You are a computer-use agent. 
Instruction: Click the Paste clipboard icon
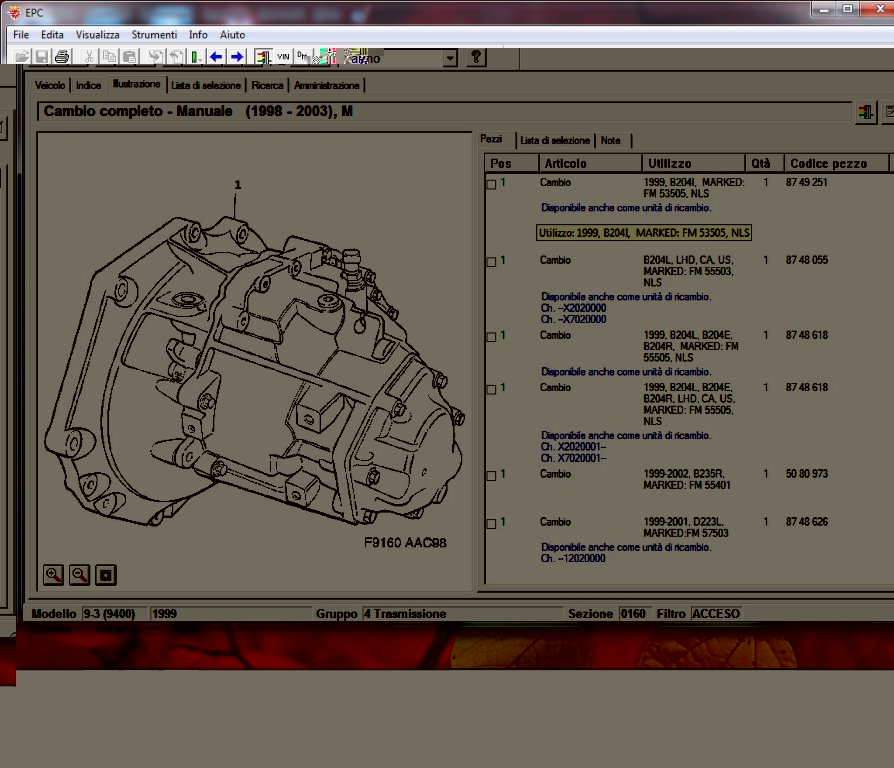pos(129,56)
